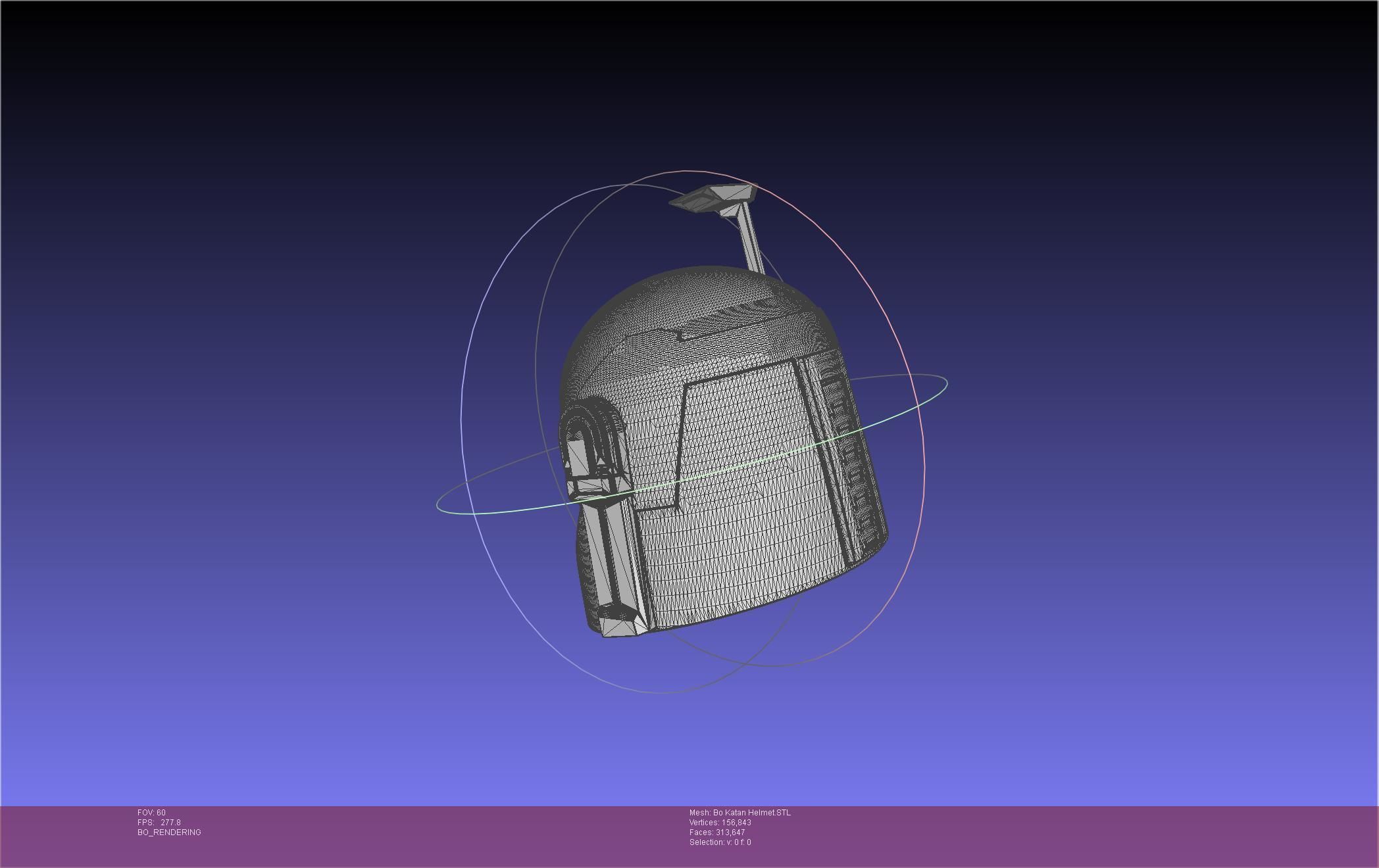Click the Faces: 313,647 readout

click(717, 832)
